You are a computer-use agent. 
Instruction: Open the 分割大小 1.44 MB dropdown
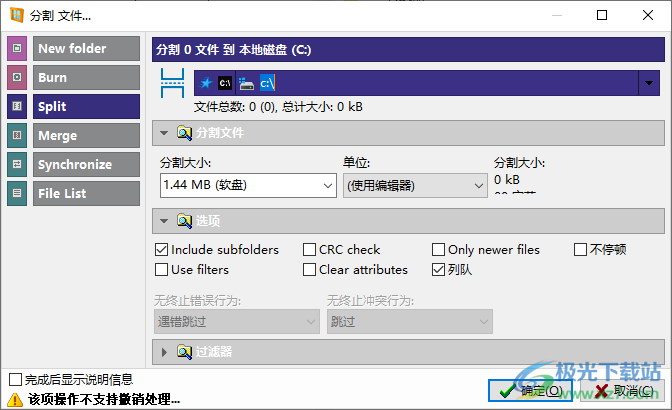tap(248, 186)
